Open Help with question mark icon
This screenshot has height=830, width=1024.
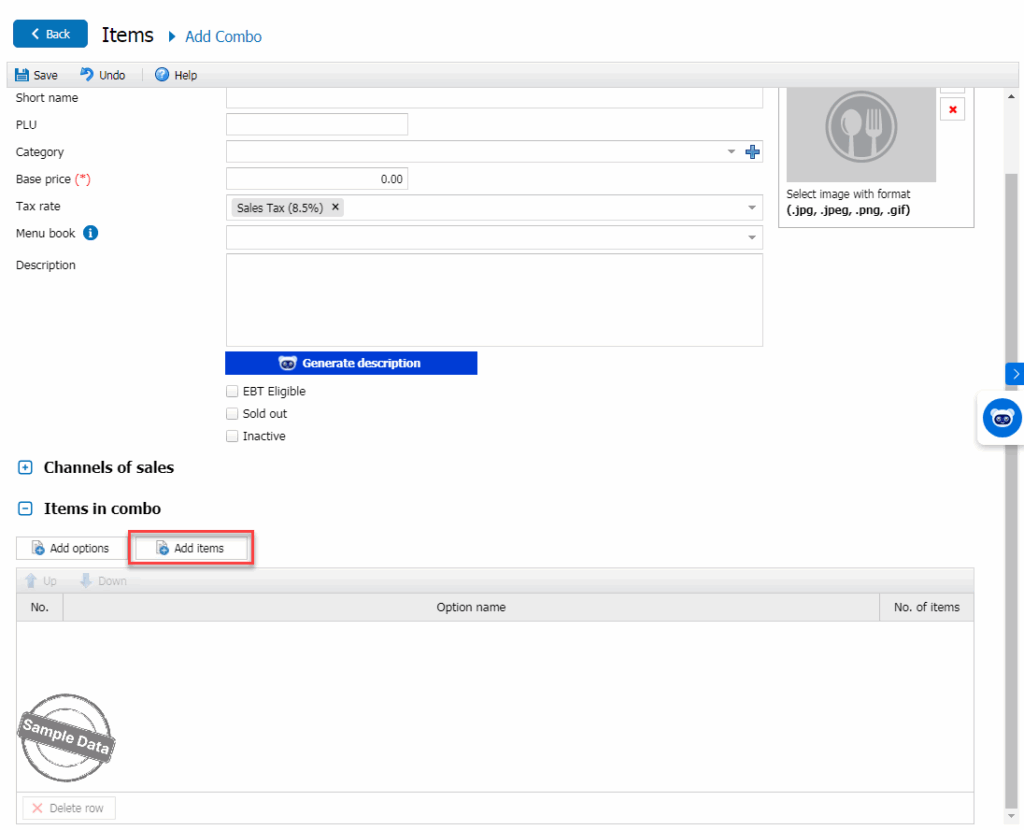point(162,75)
